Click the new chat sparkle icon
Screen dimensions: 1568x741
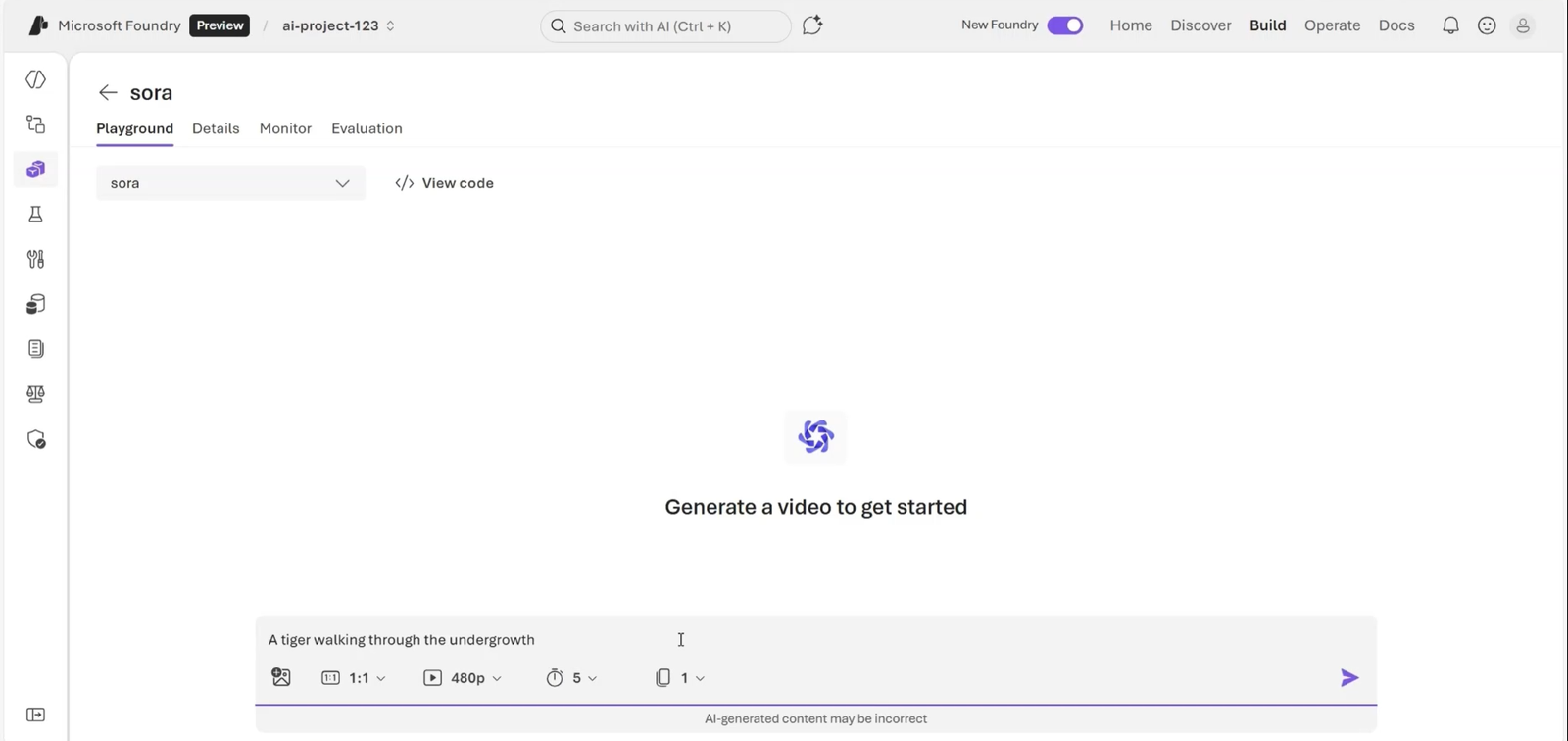tap(812, 25)
